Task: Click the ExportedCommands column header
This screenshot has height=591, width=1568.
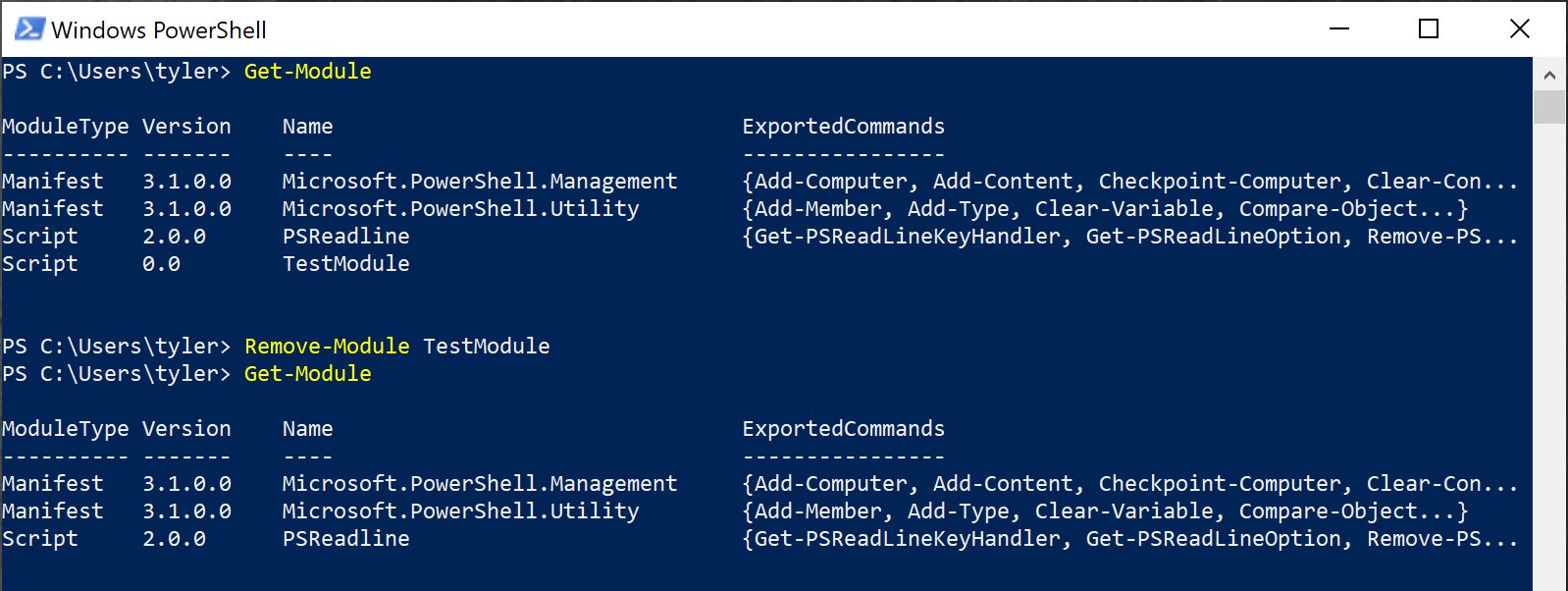Action: click(x=844, y=126)
